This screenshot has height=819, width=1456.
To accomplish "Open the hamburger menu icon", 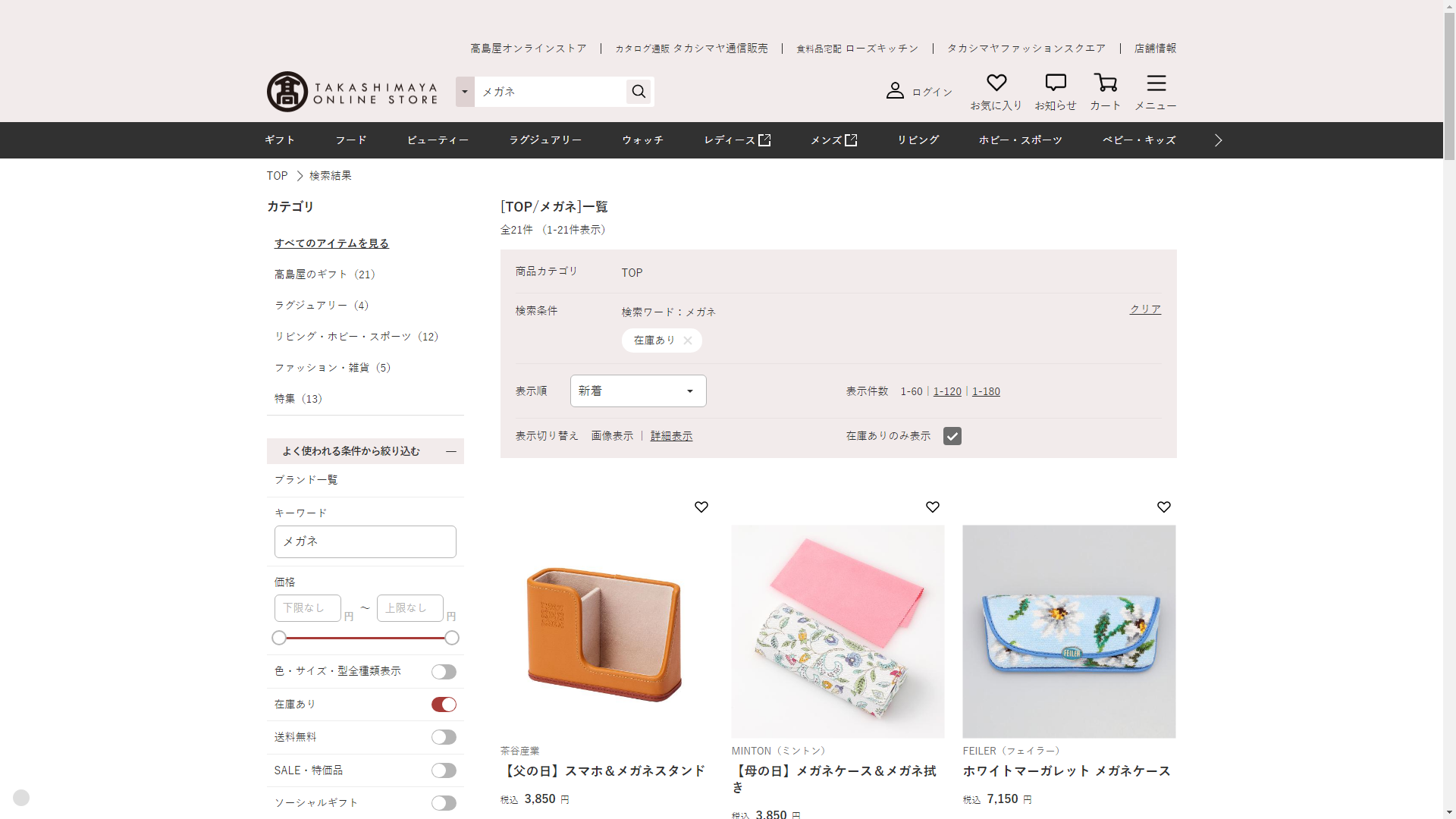I will [x=1156, y=83].
